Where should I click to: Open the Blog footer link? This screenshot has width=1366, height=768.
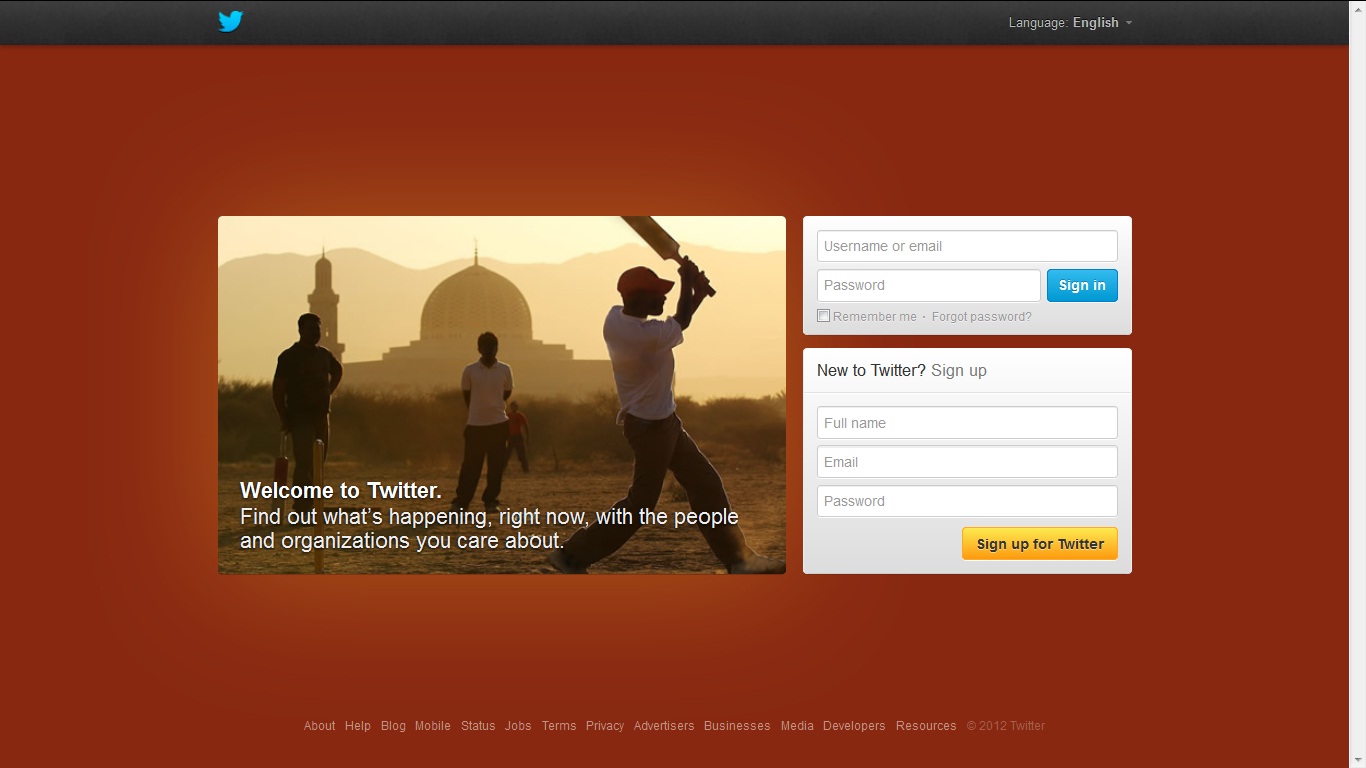coord(393,726)
